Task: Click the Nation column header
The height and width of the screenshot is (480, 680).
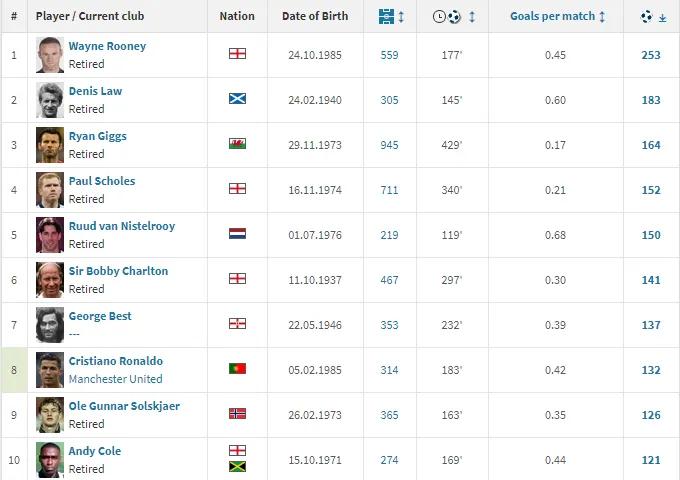Action: tap(237, 17)
